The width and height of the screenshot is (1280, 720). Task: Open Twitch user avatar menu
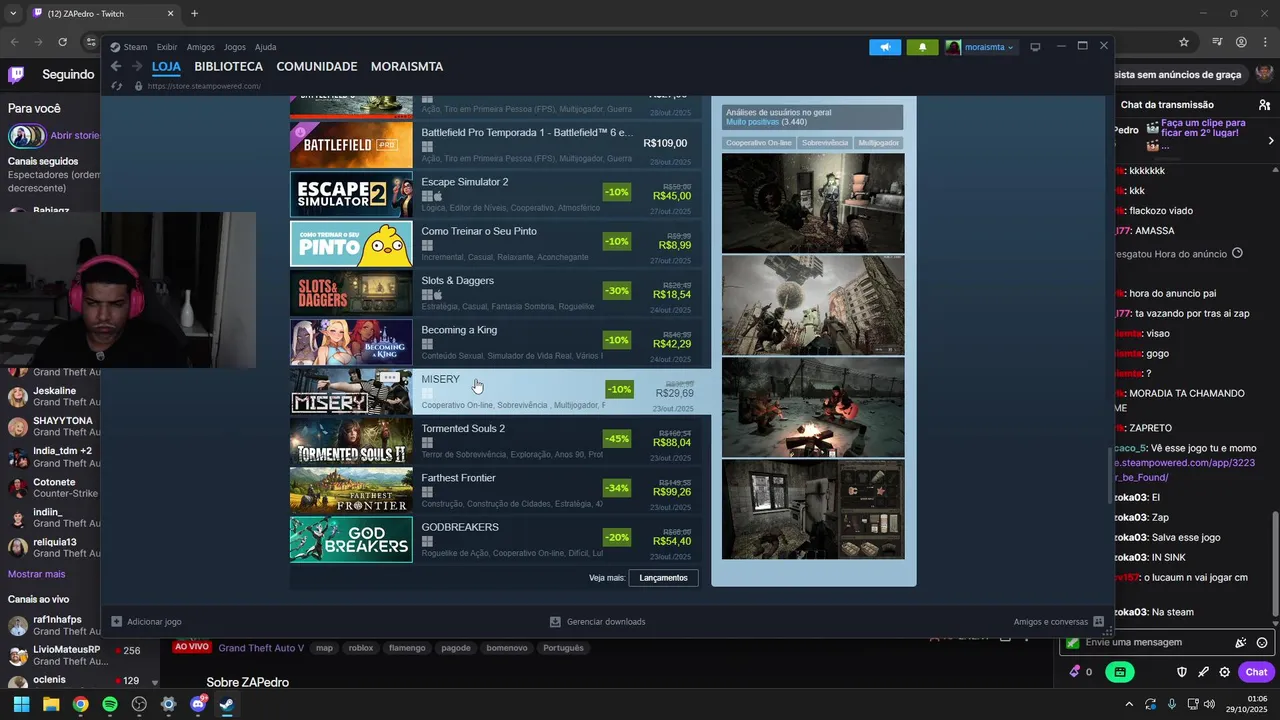pos(1265,74)
